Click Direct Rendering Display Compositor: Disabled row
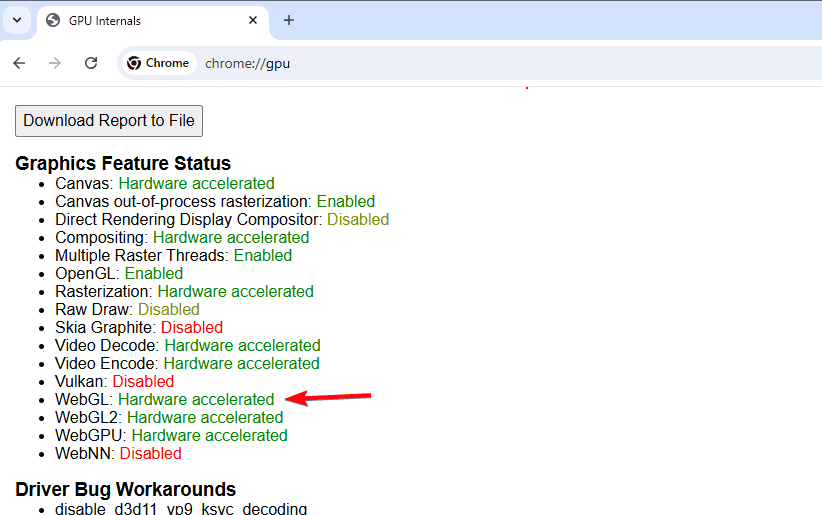The image size is (822, 515). [222, 219]
